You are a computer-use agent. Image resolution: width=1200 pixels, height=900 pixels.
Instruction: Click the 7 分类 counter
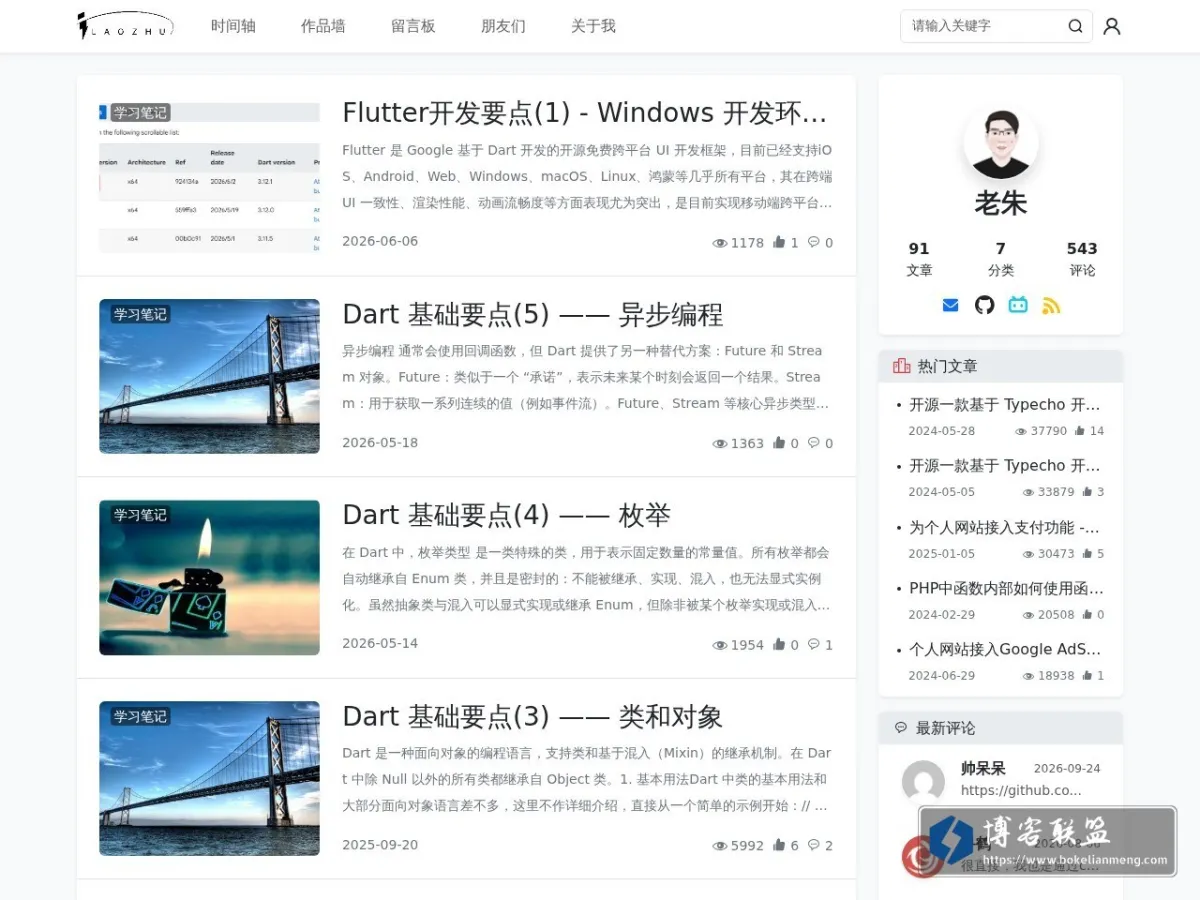[1000, 259]
